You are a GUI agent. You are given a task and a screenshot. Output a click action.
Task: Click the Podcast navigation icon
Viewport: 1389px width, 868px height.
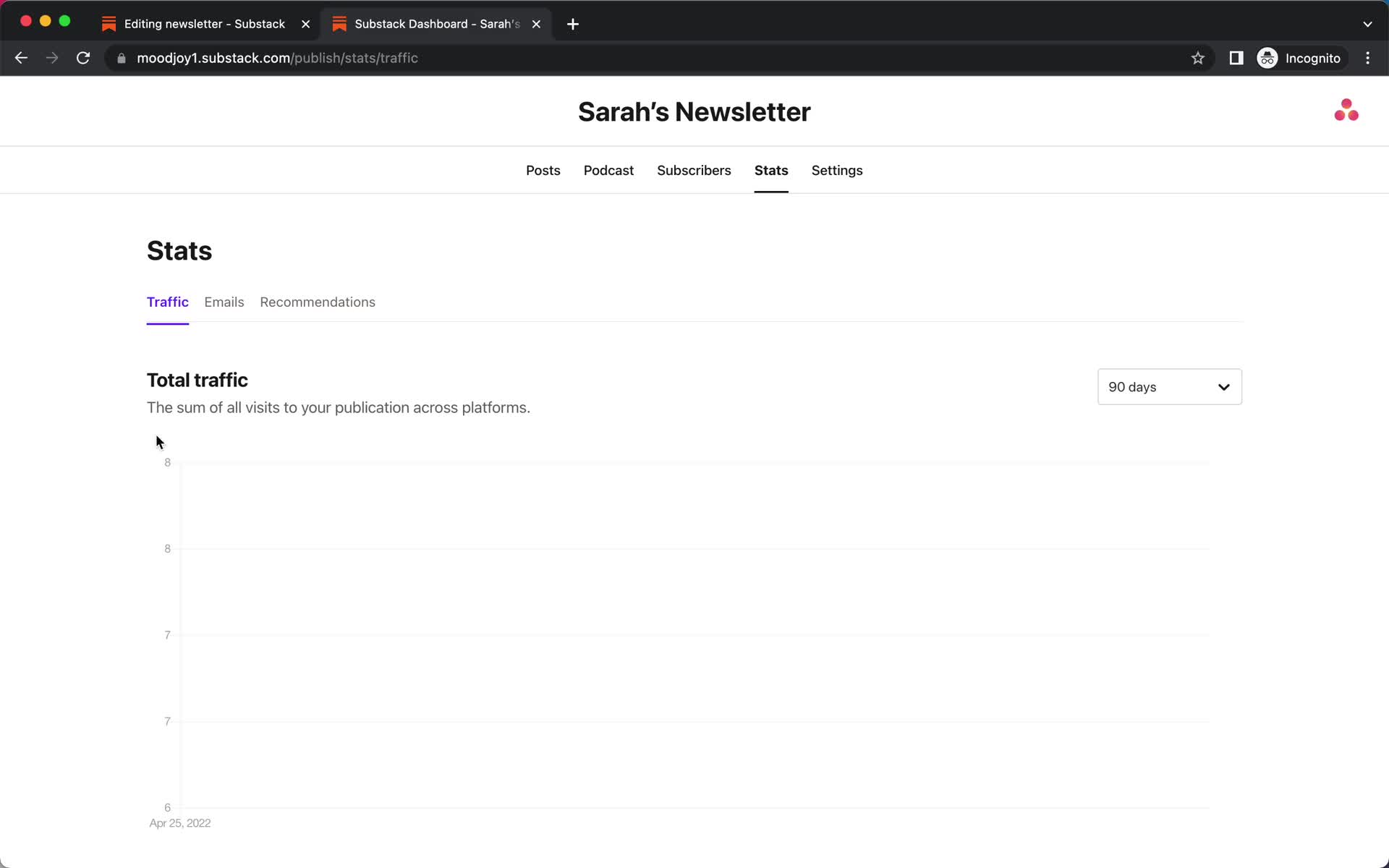pos(609,170)
